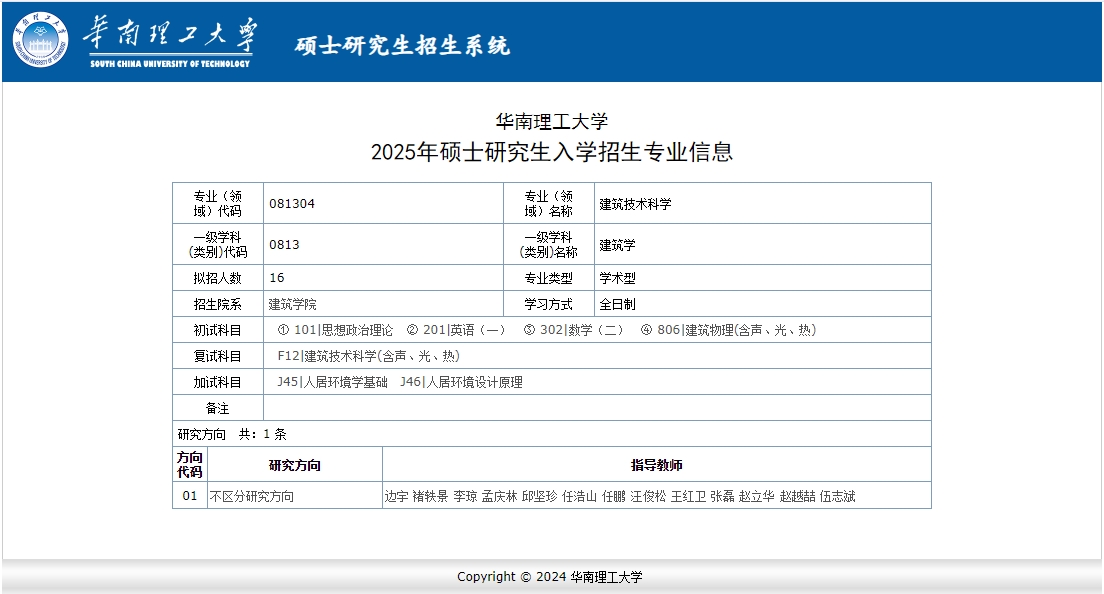Click direction code 01 cell
Image resolution: width=1104 pixels, height=594 pixels.
tap(190, 495)
